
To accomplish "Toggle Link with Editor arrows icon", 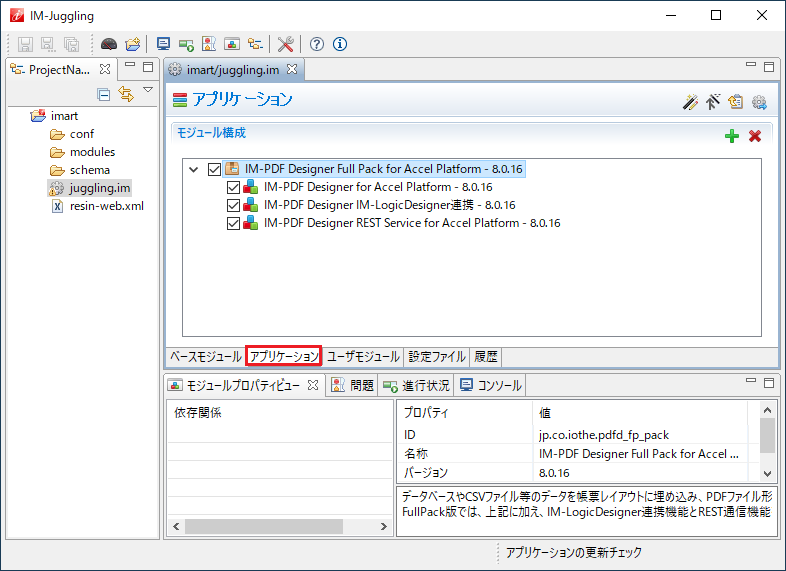I will coord(126,94).
